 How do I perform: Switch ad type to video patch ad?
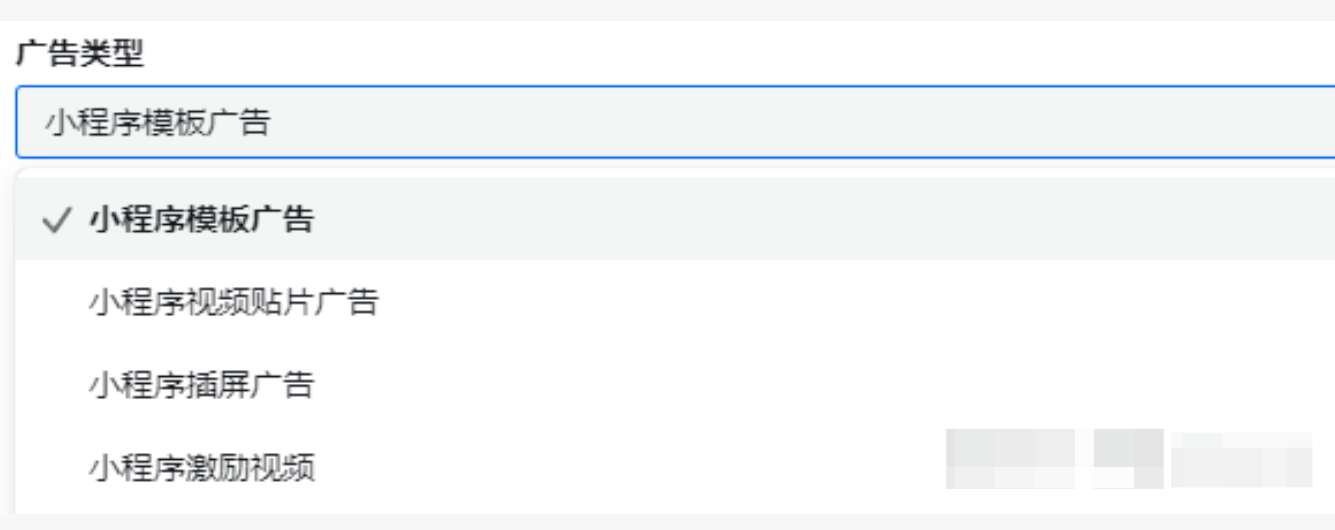point(234,302)
